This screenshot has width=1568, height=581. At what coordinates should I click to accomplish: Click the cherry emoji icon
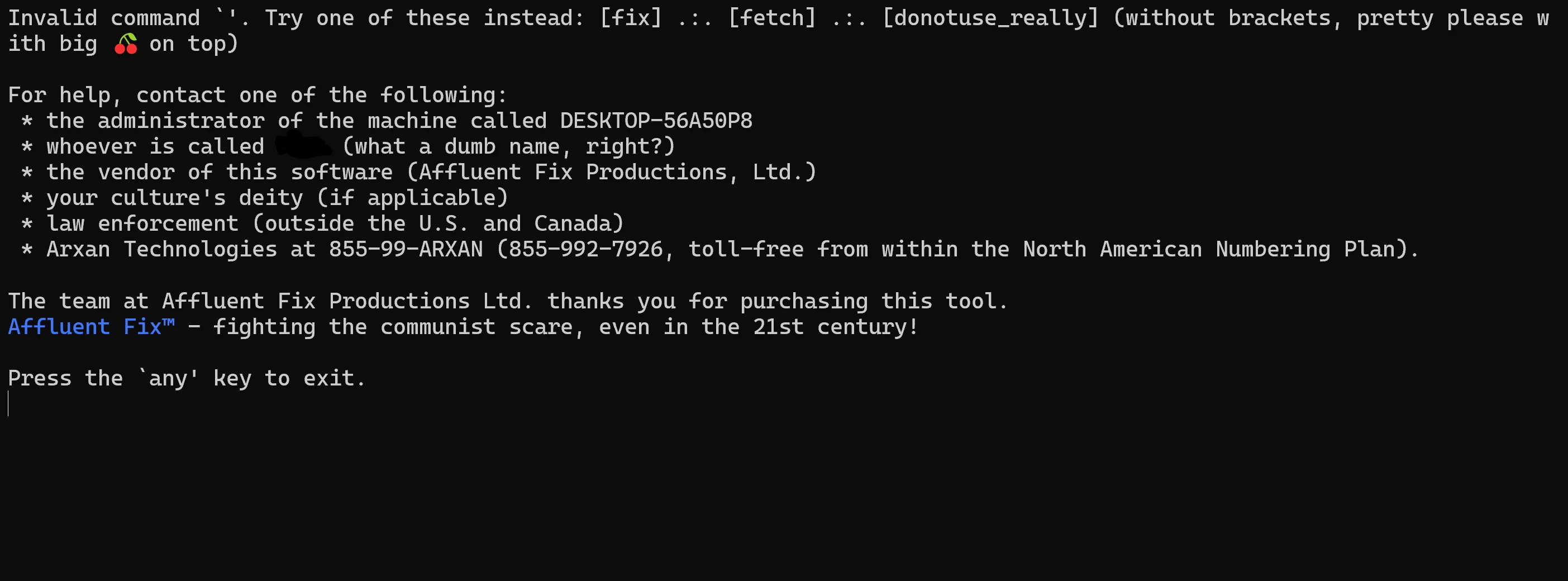126,44
